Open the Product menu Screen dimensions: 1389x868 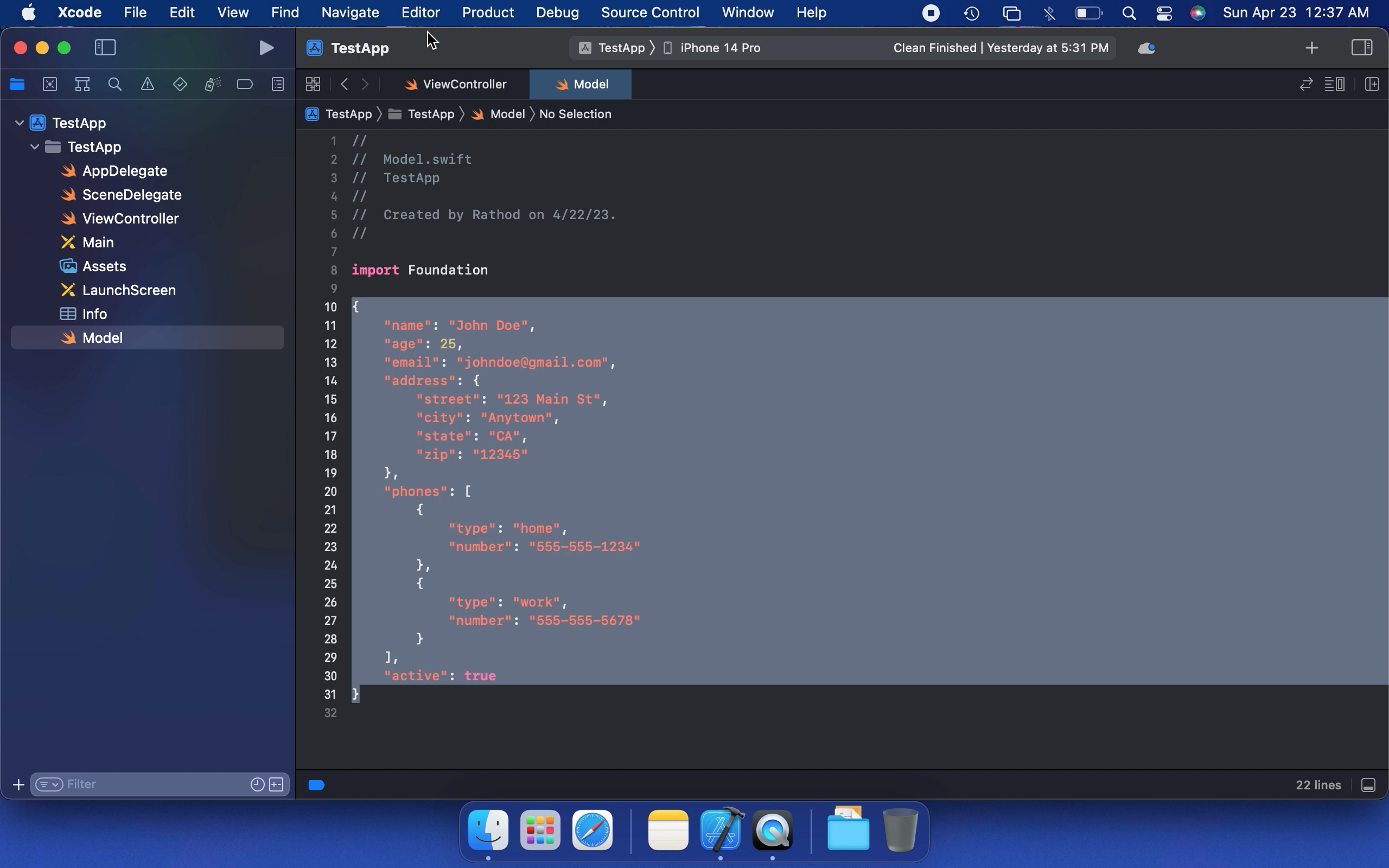click(x=487, y=12)
